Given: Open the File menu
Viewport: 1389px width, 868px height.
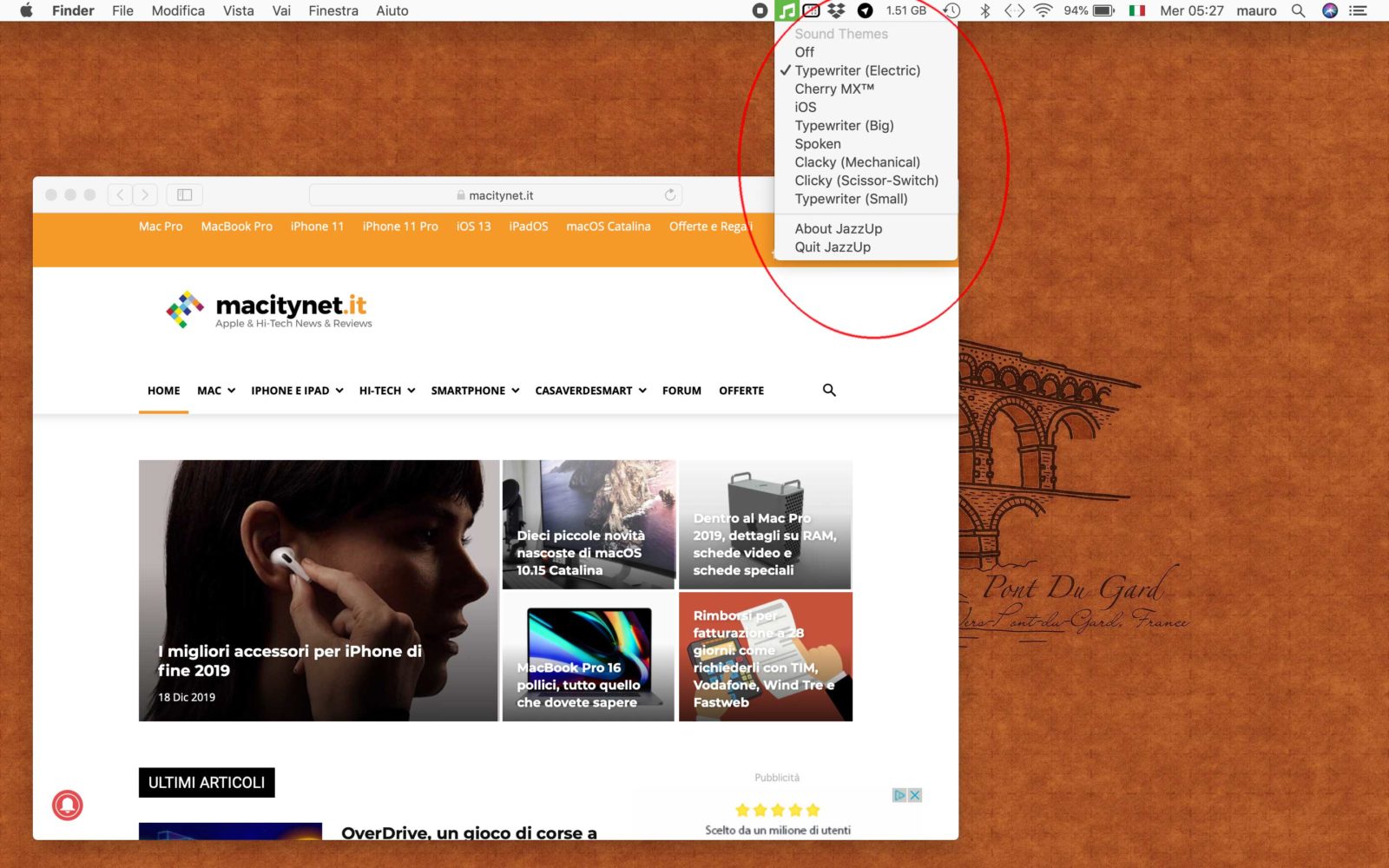Looking at the screenshot, I should click(x=122, y=10).
